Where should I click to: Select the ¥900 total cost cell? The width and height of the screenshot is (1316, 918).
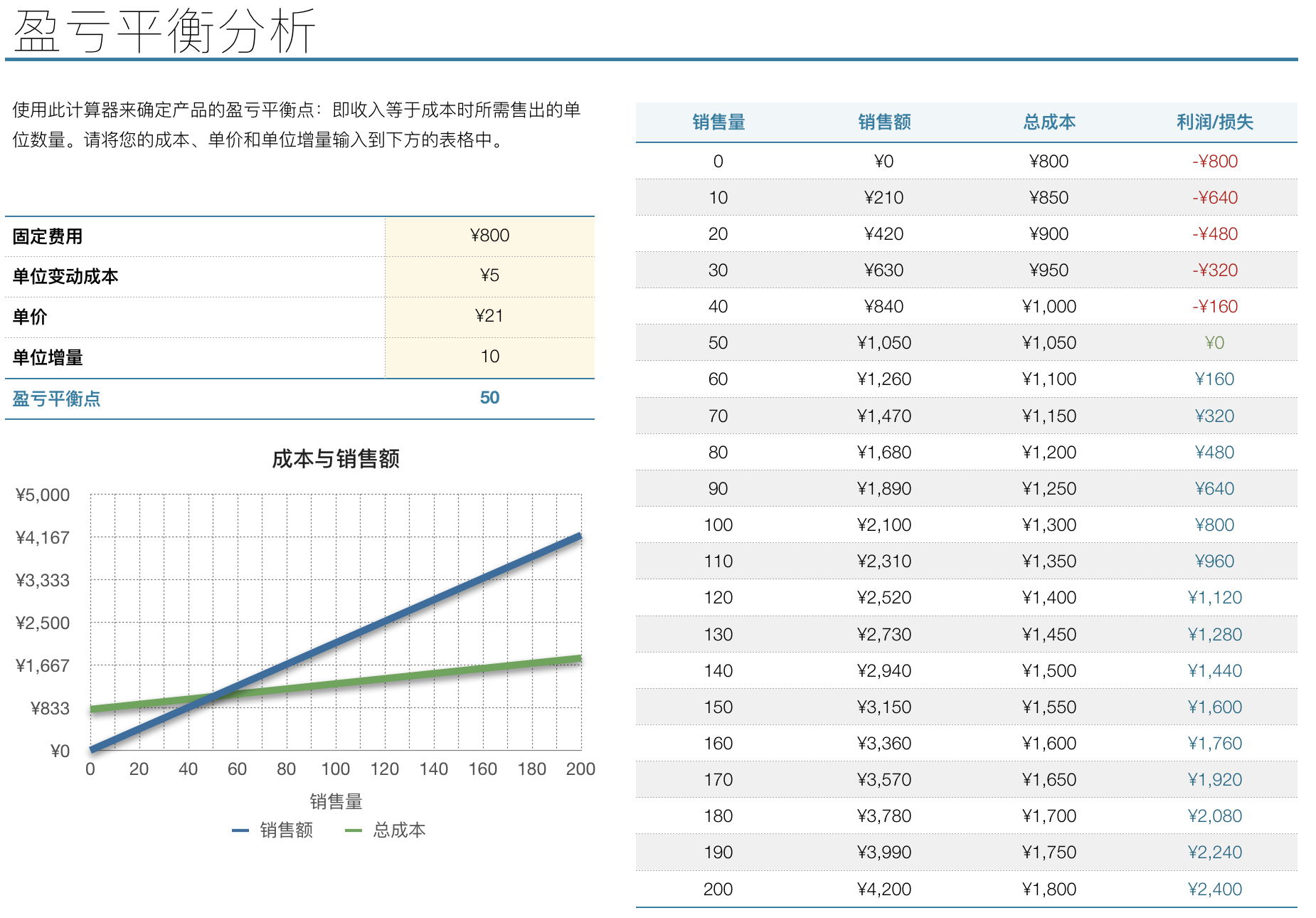point(1049,234)
